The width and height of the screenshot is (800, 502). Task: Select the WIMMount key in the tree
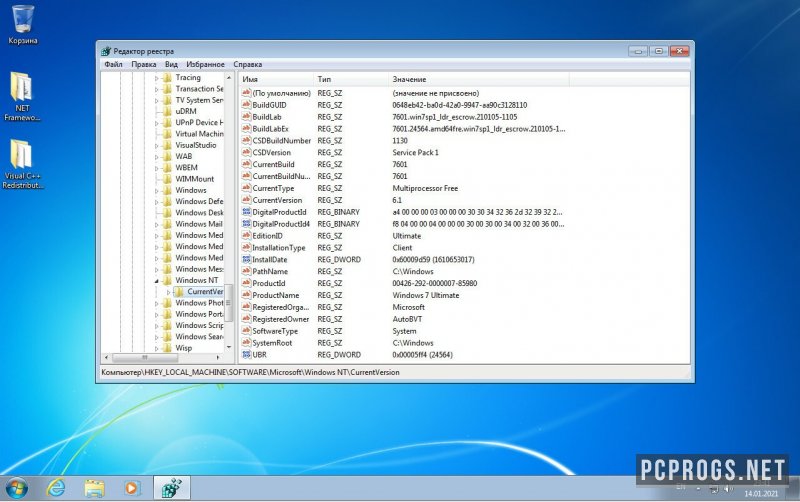point(194,179)
